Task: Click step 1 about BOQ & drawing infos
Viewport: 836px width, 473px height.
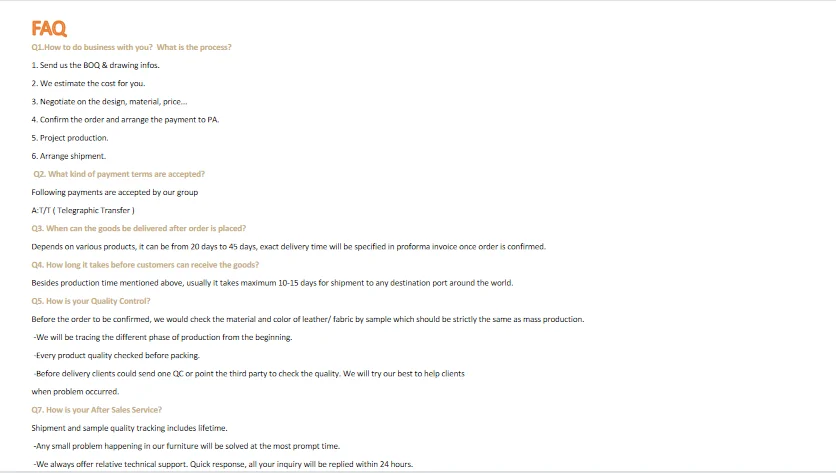Action: (x=95, y=65)
